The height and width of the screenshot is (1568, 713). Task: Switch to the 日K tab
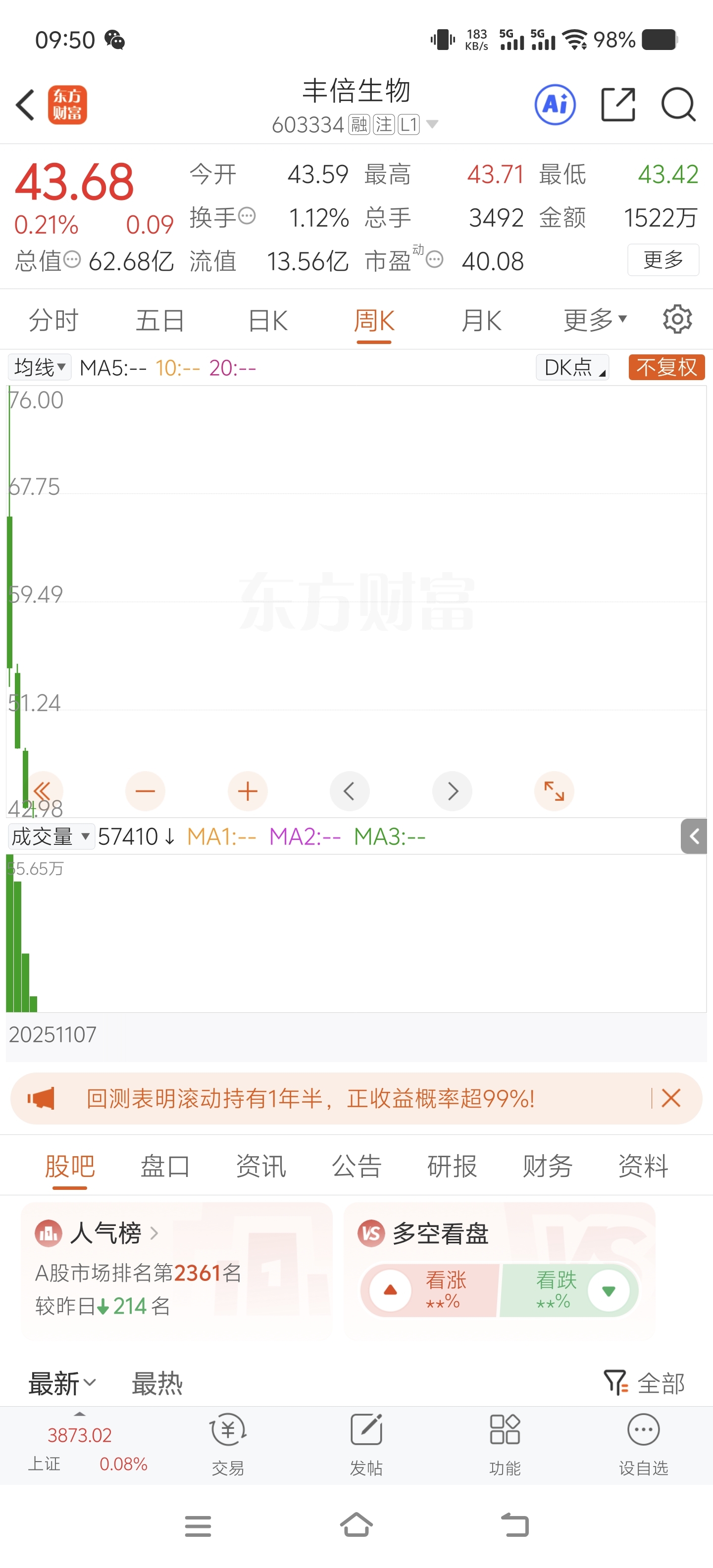268,320
